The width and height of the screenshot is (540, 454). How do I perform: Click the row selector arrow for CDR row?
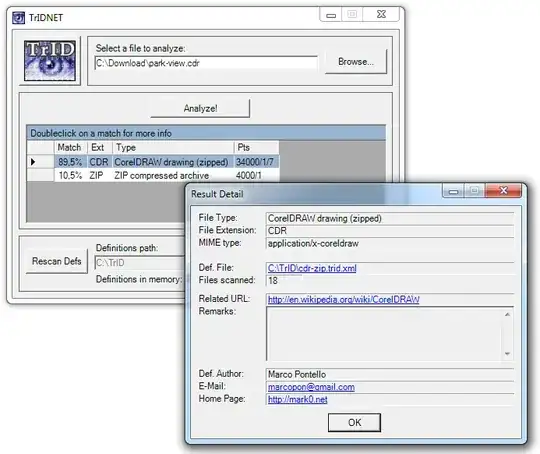tap(33, 162)
